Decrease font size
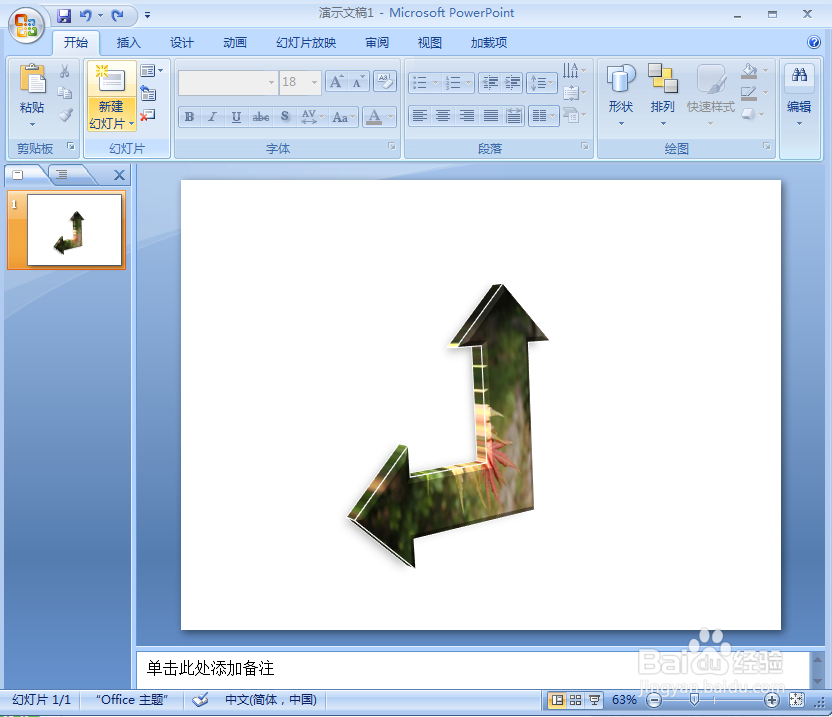Image resolution: width=832 pixels, height=717 pixels. coord(358,82)
